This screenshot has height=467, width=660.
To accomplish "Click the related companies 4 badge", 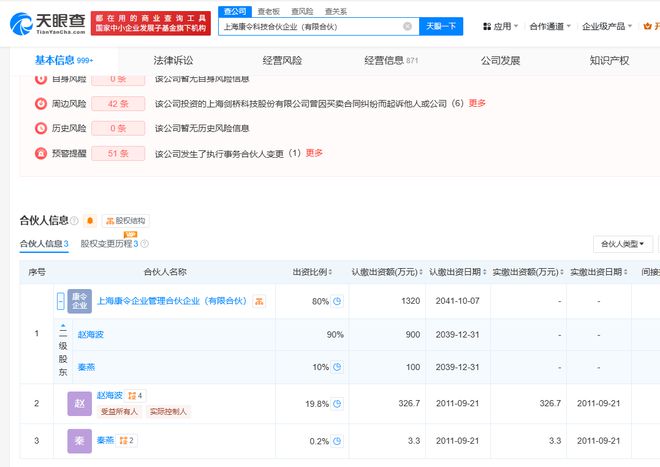I will [x=136, y=395].
